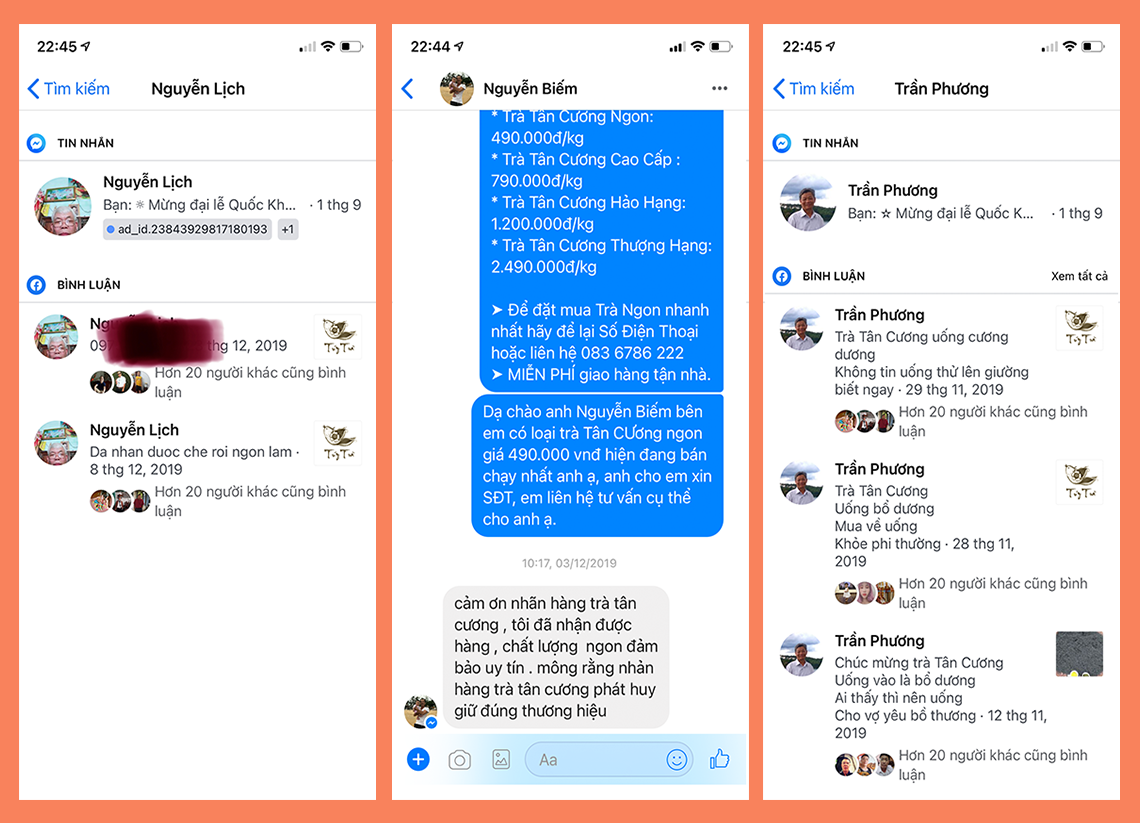Open Trần Phương message conversation
The width and height of the screenshot is (1140, 823).
tap(942, 202)
